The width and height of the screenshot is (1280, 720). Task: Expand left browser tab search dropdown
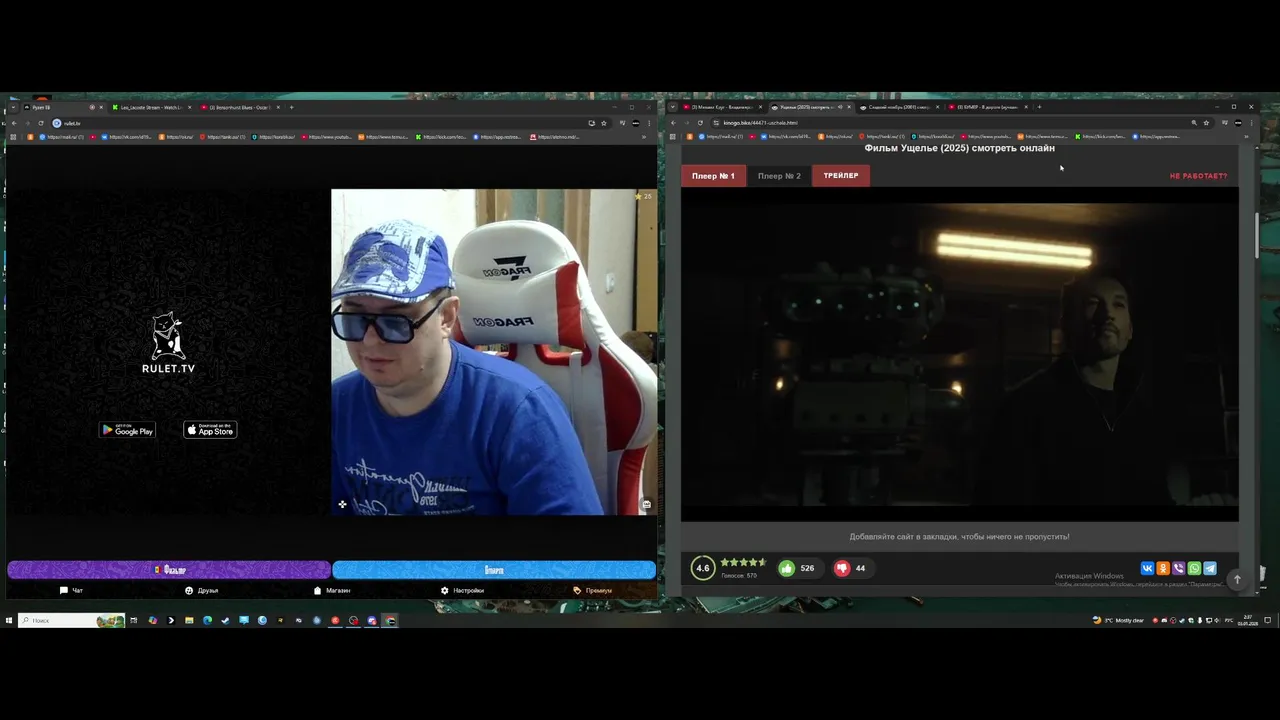12,107
